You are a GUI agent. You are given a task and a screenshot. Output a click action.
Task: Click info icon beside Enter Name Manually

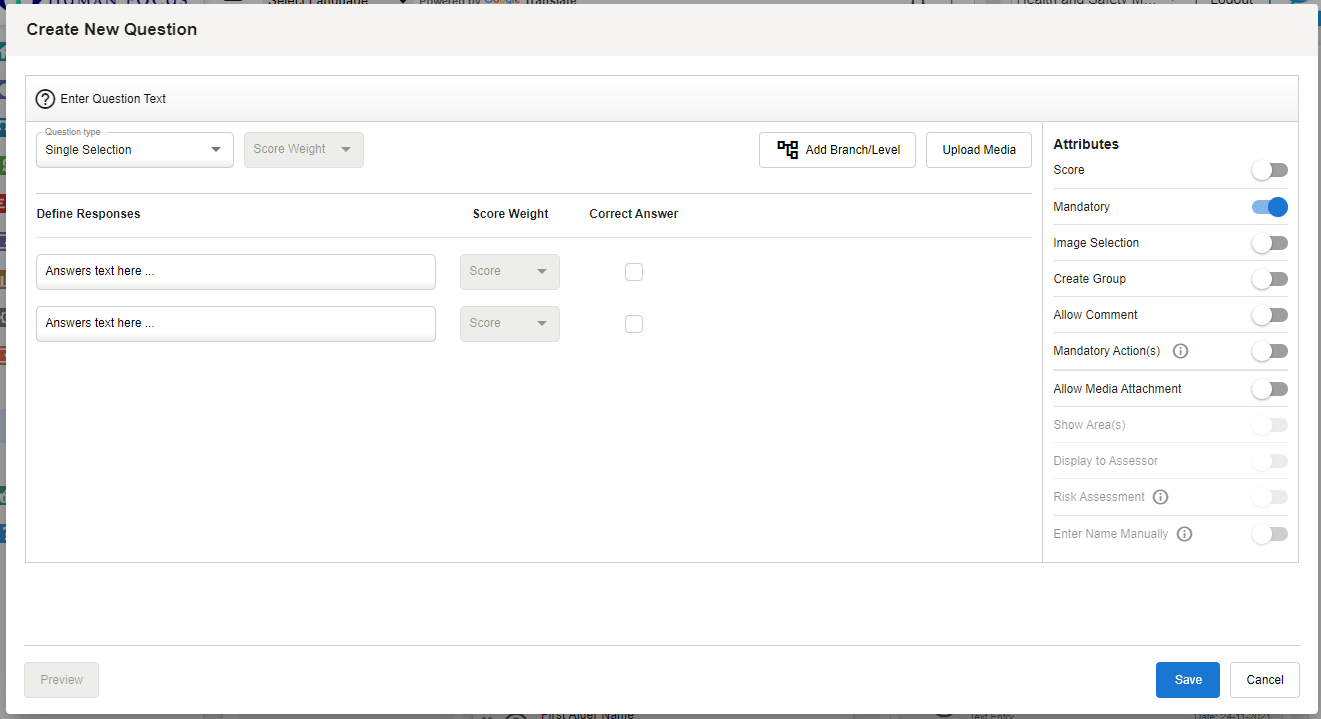pos(1184,534)
